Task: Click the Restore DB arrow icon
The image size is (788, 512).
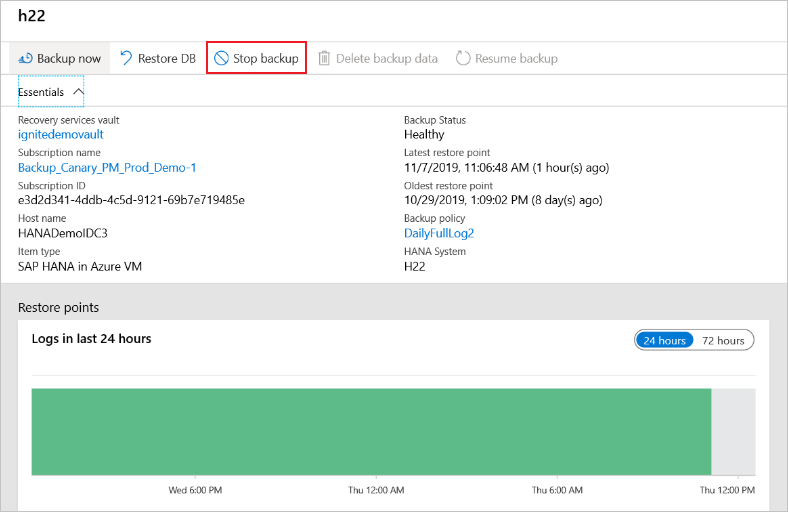Action: pyautogui.click(x=126, y=58)
